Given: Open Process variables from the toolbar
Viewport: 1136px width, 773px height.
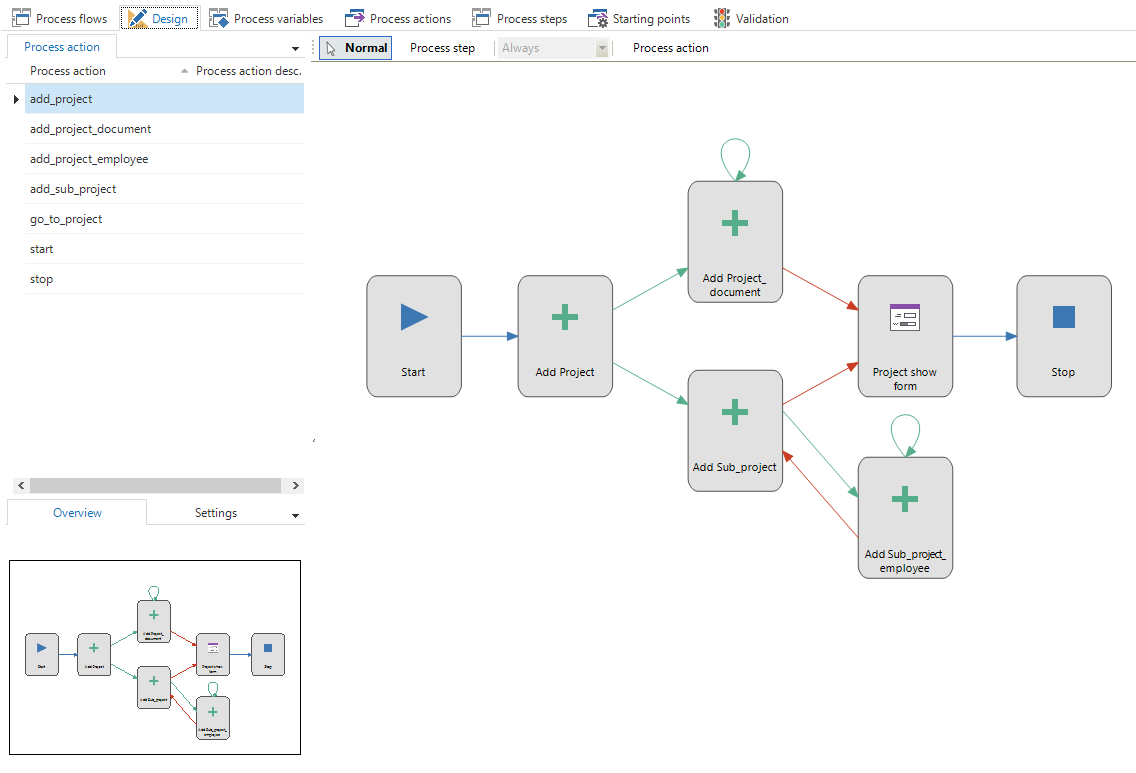Looking at the screenshot, I should tap(267, 17).
